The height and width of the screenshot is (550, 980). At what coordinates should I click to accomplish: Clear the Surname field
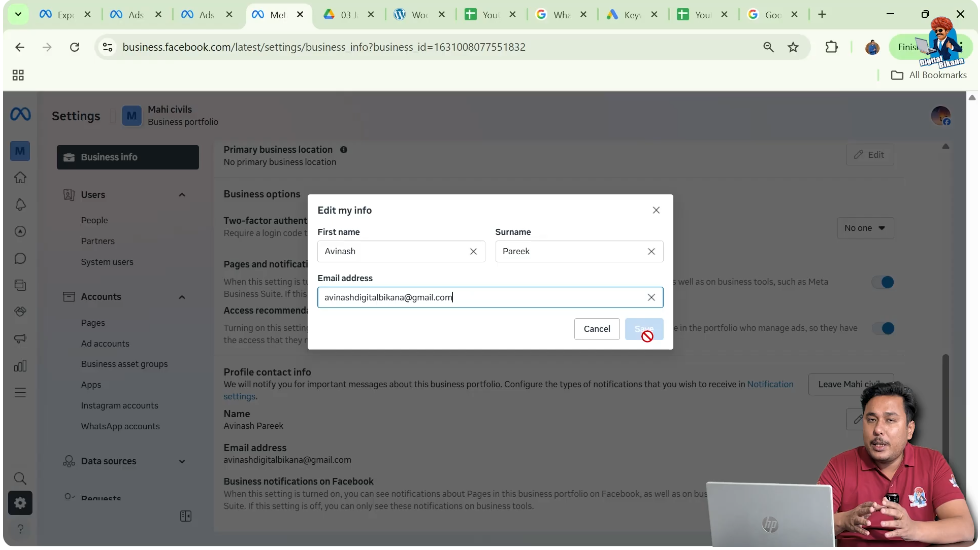click(x=651, y=251)
